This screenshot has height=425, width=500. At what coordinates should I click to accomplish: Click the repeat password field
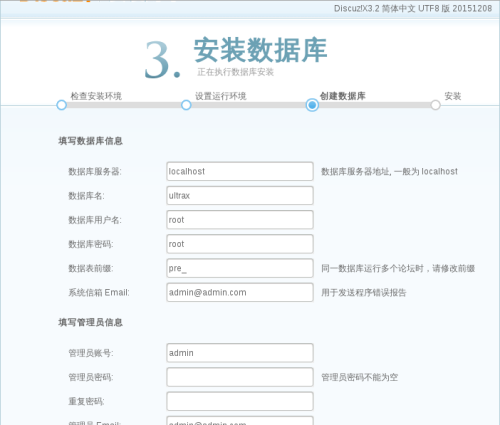[240, 401]
